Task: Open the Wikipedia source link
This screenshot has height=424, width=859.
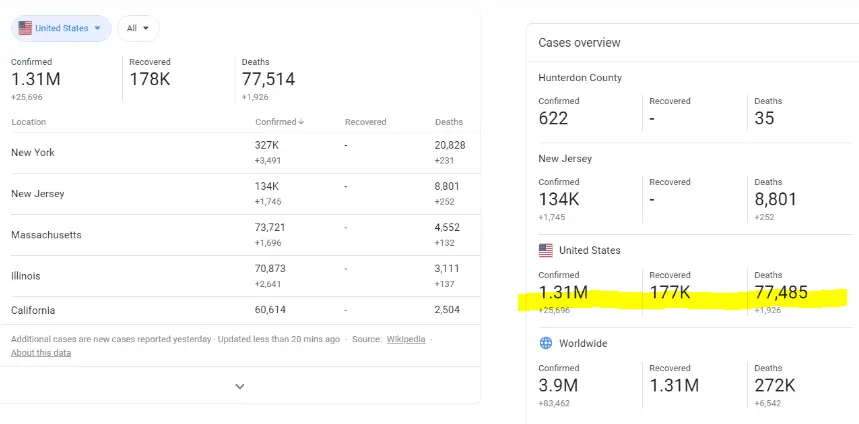Action: tap(406, 339)
